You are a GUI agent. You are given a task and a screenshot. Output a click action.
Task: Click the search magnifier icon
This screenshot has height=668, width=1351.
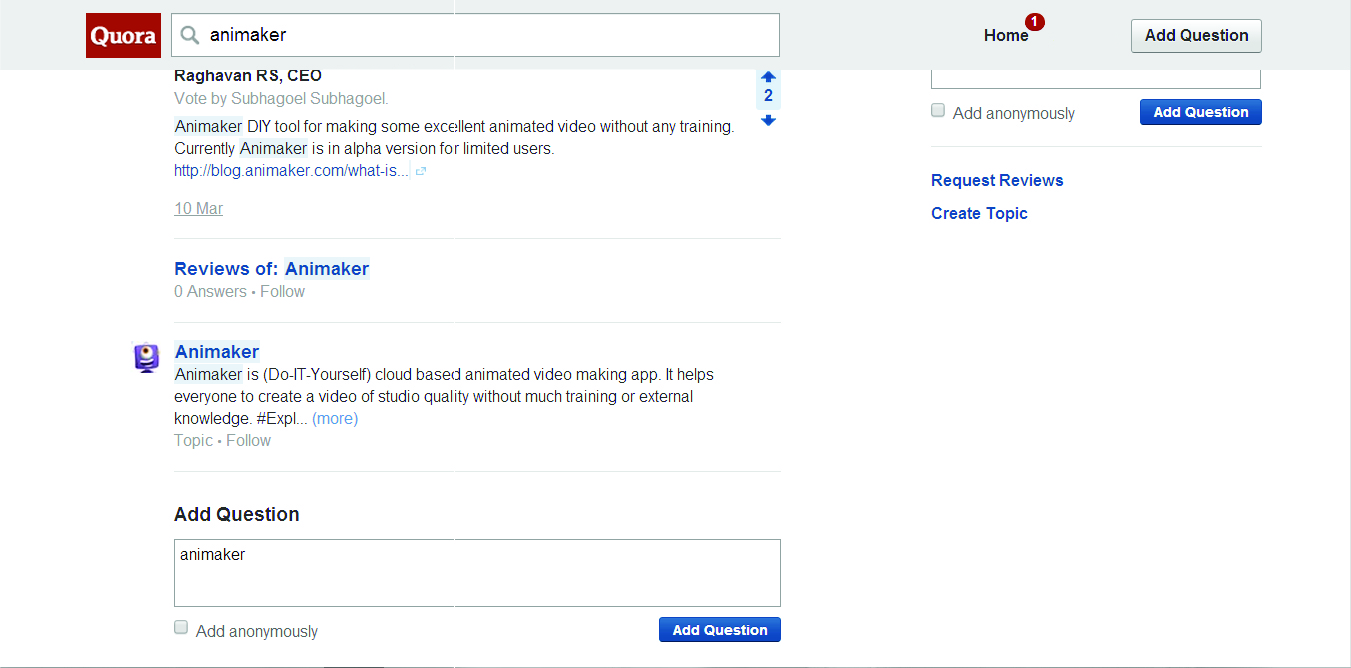tap(190, 36)
